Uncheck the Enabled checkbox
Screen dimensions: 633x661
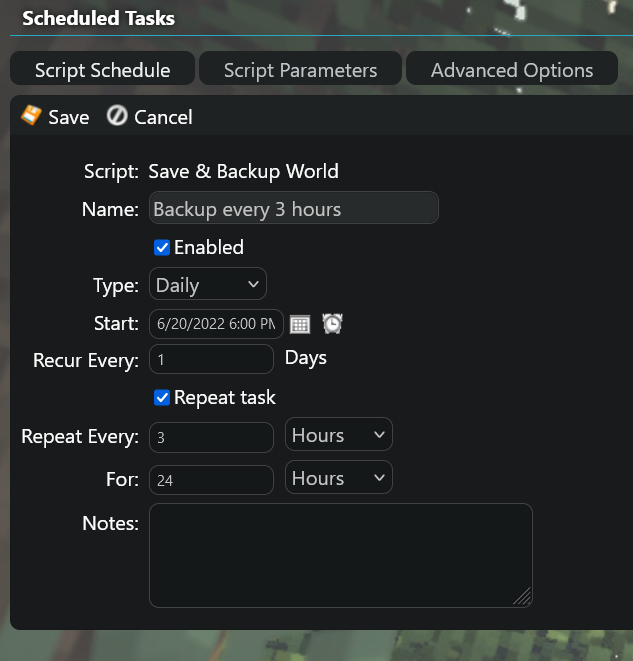[162, 248]
